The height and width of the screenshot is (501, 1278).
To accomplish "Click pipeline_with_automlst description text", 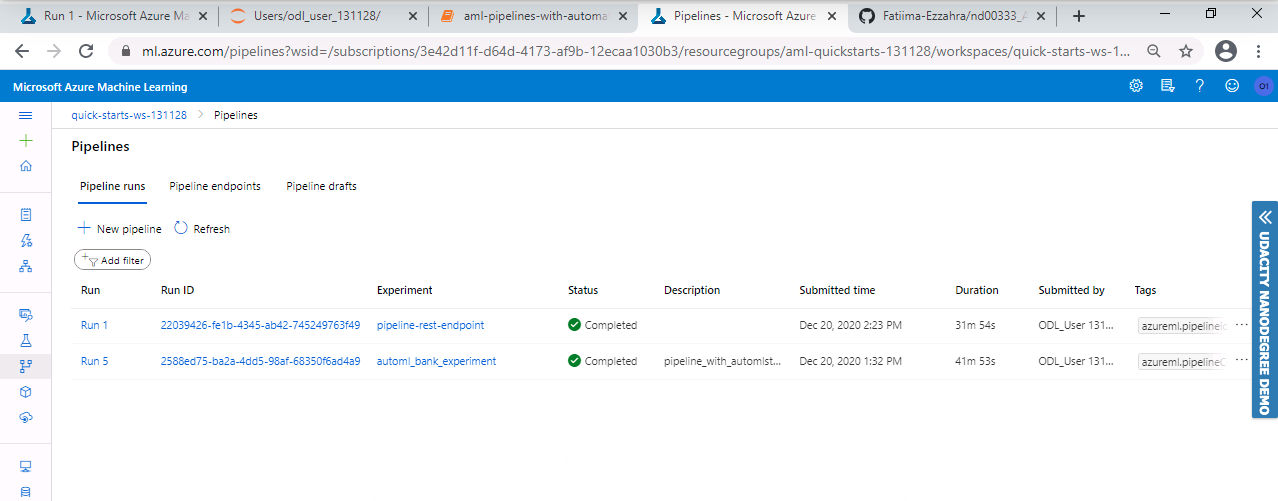I will coord(722,361).
